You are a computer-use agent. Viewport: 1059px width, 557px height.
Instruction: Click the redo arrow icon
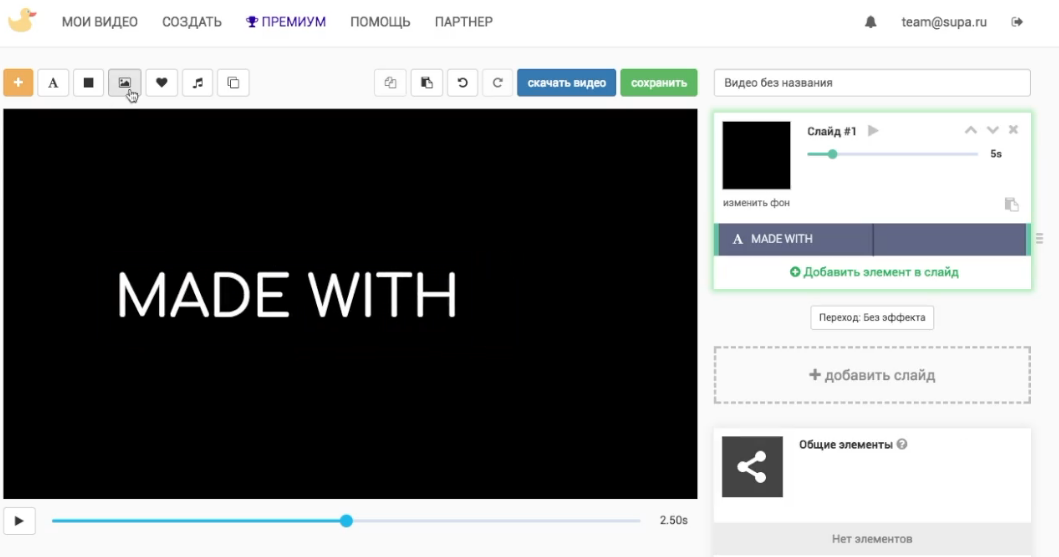click(497, 83)
